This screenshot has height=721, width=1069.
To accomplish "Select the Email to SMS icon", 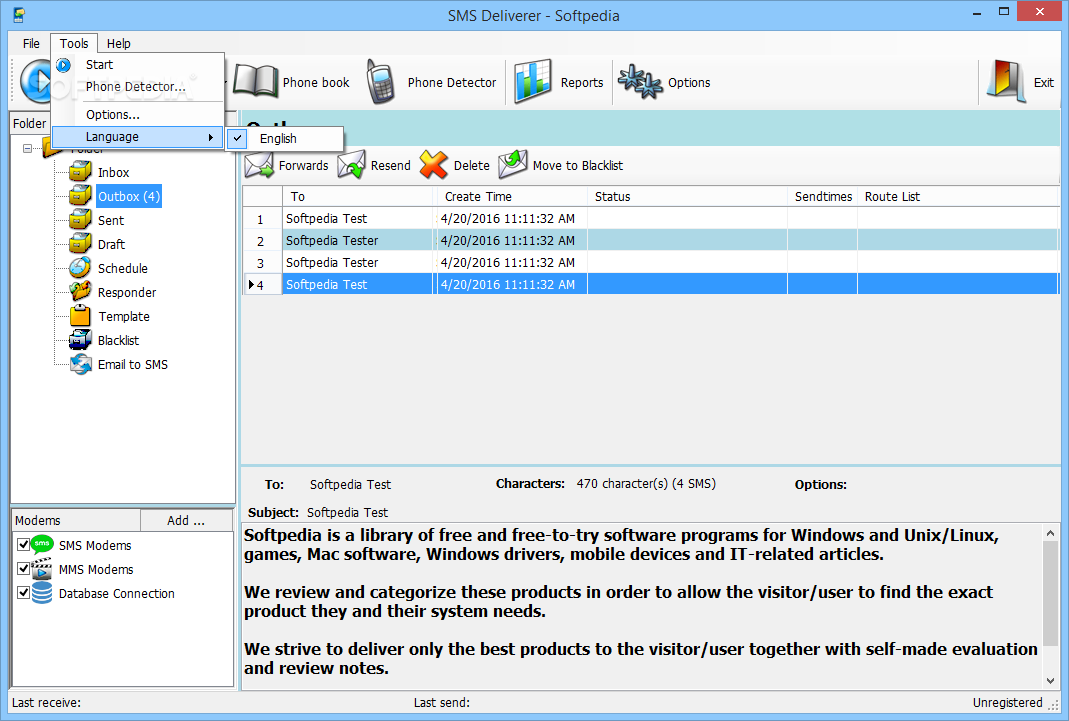I will click(80, 364).
